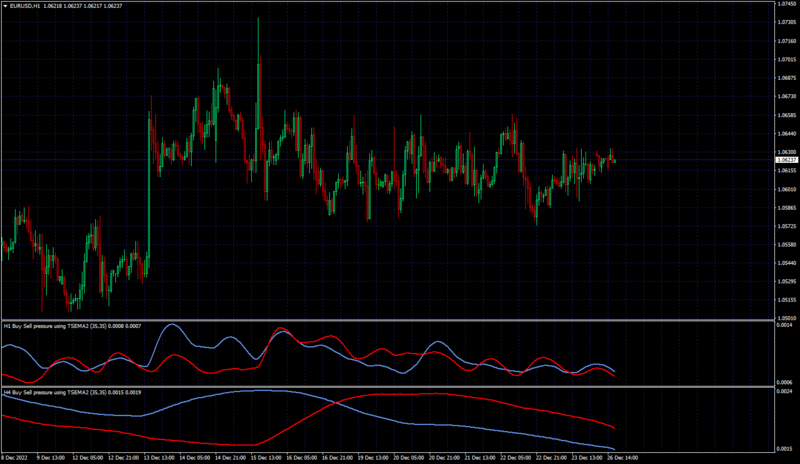Click the 22 Dec 21:00 time axis label
This screenshot has width=800, height=464.
(x=551, y=458)
